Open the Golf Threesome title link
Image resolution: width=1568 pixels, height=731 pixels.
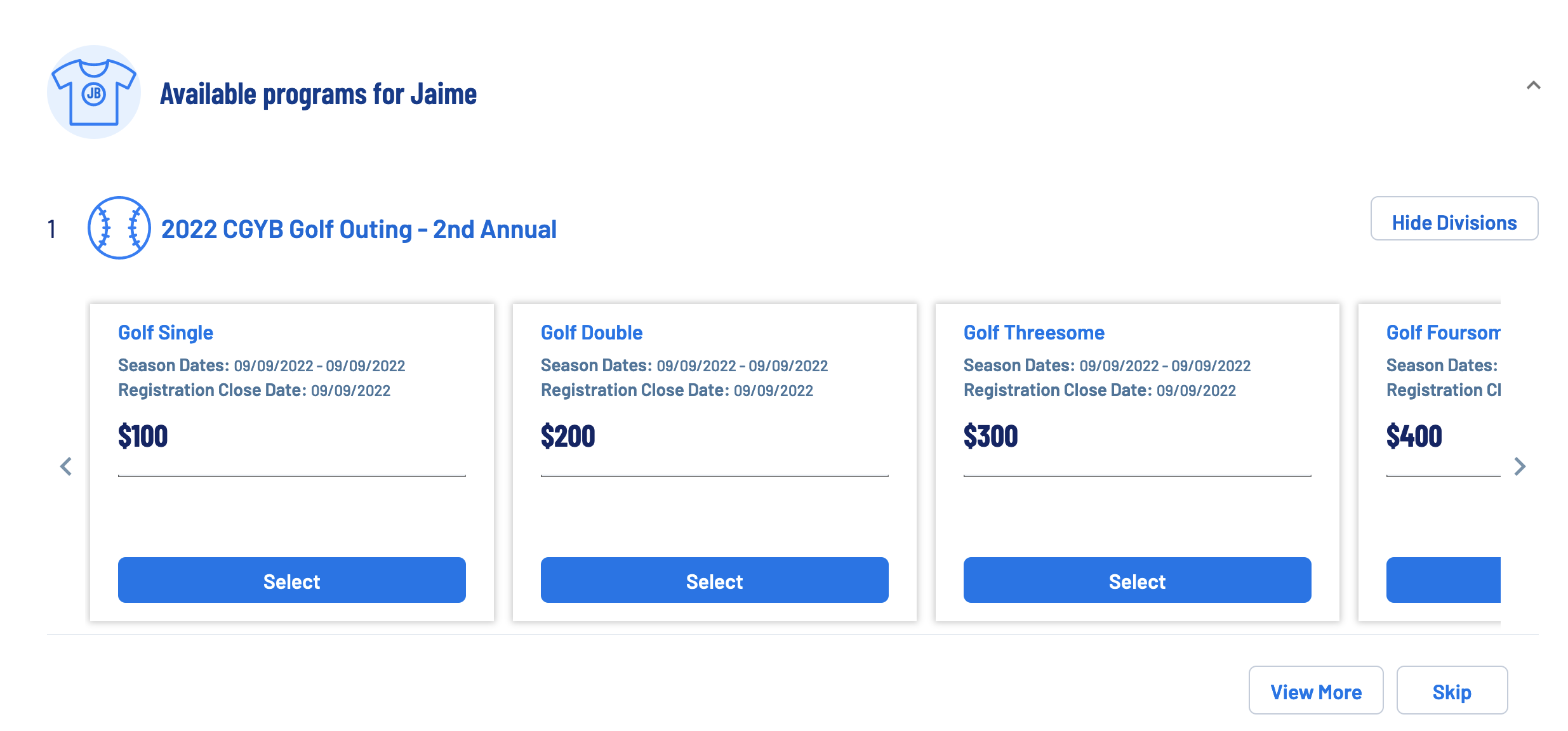point(1034,333)
